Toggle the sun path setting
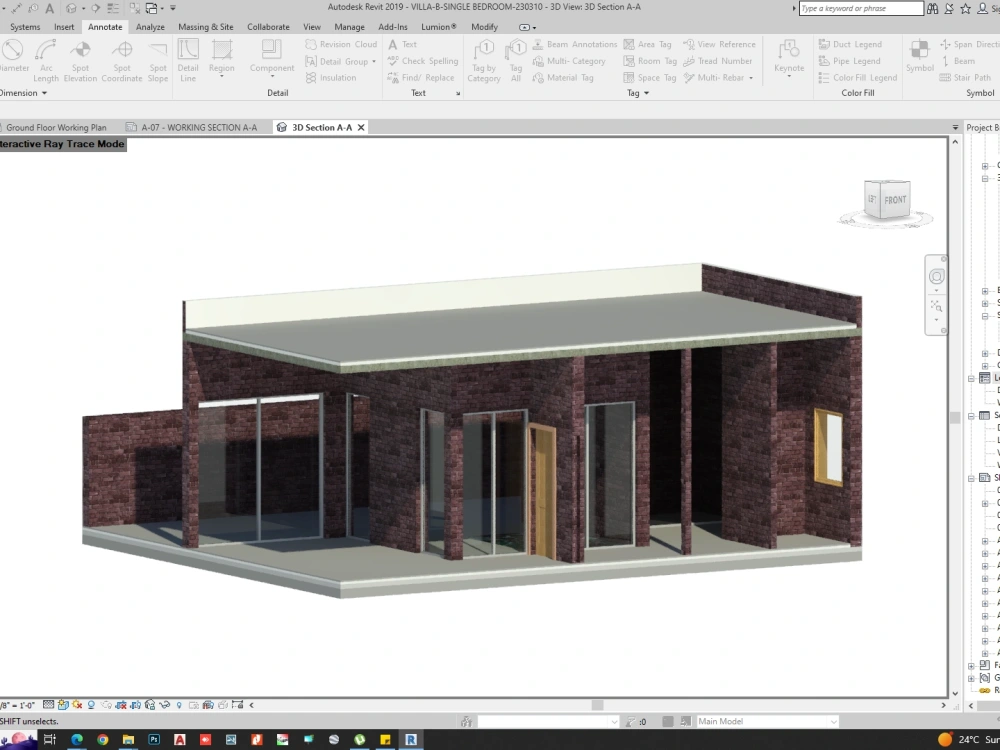Image resolution: width=1000 pixels, height=750 pixels. pos(77,705)
